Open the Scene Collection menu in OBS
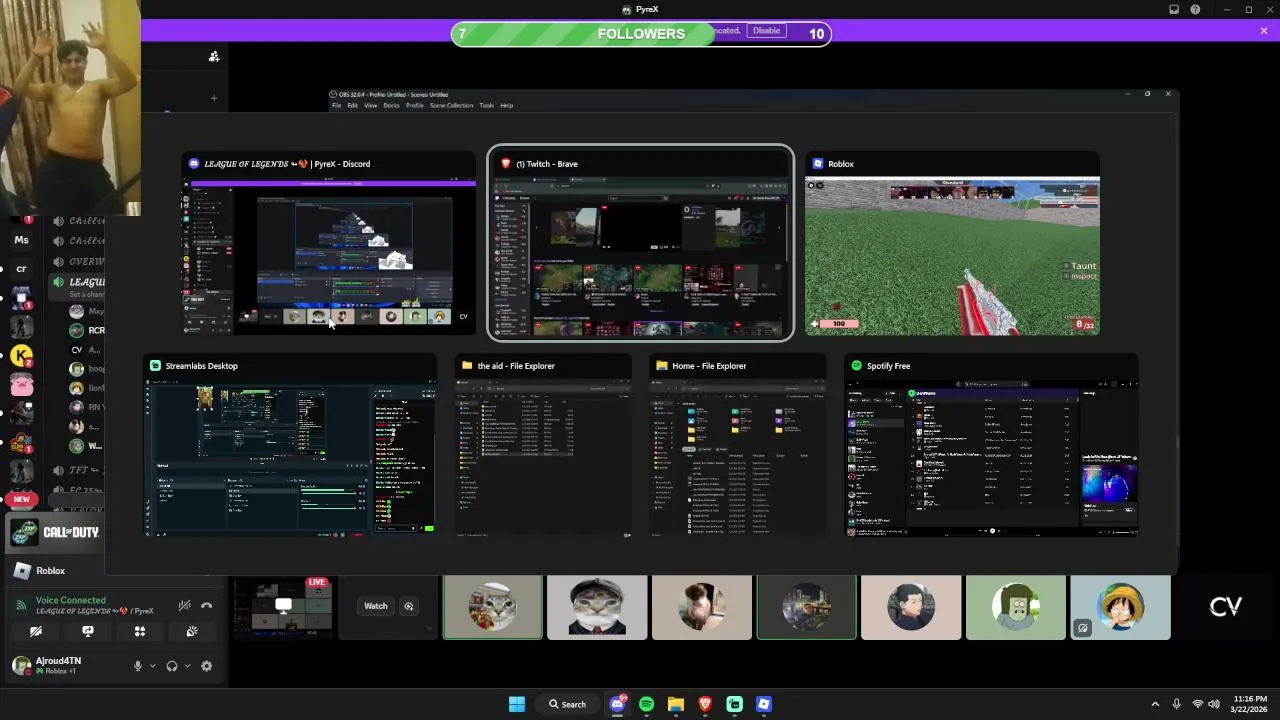Image resolution: width=1280 pixels, height=720 pixels. 451,105
